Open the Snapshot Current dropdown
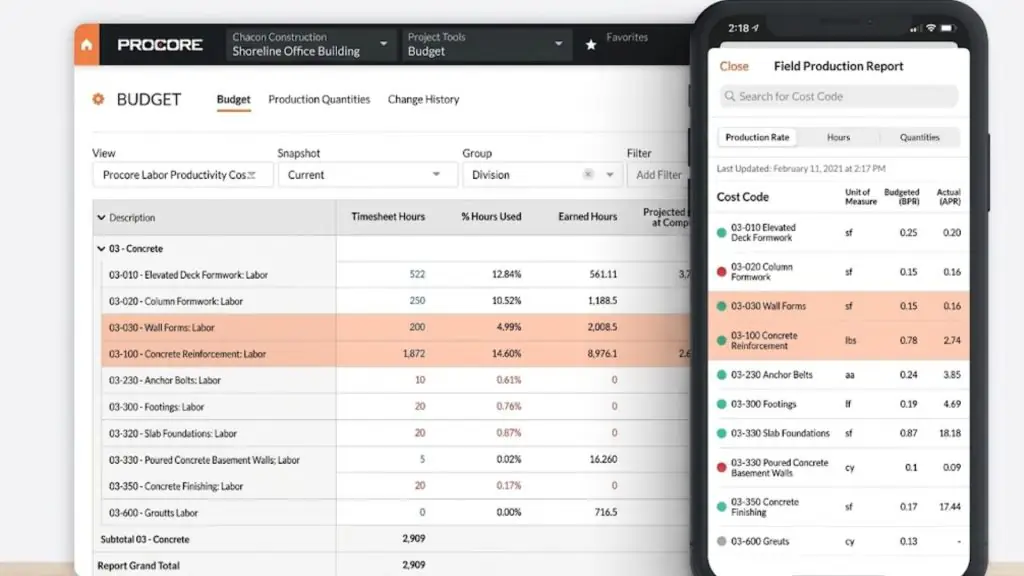This screenshot has height=576, width=1024. click(368, 175)
